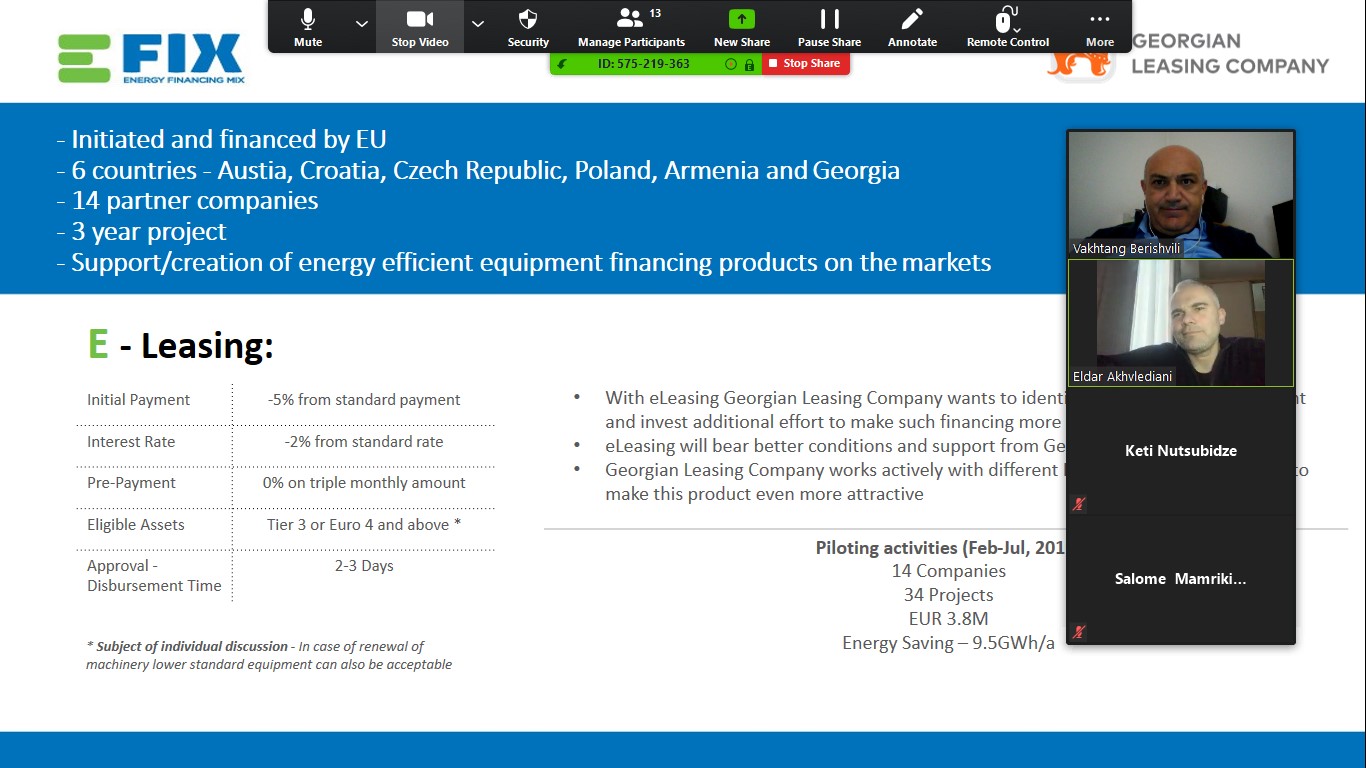The height and width of the screenshot is (768, 1366).
Task: Click the Georgian Leasing Company name
Action: pos(1230,54)
